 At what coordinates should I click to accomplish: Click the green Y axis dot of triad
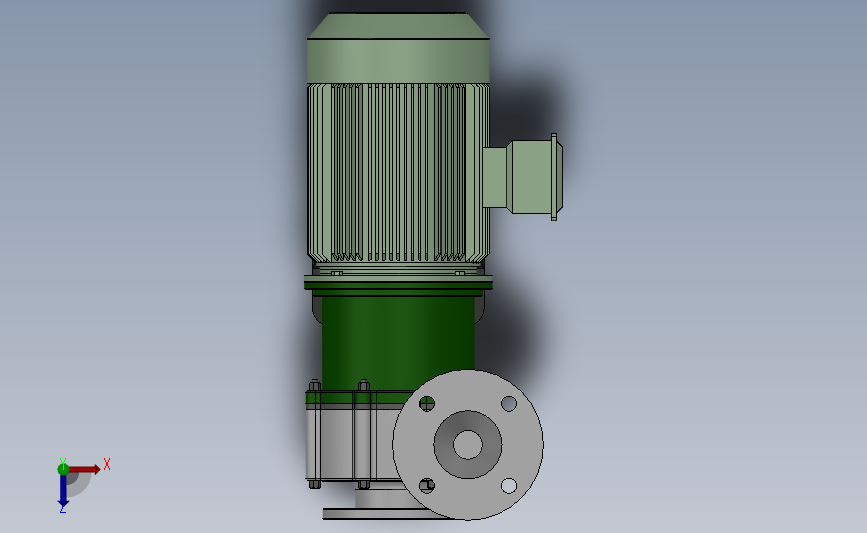click(x=63, y=469)
